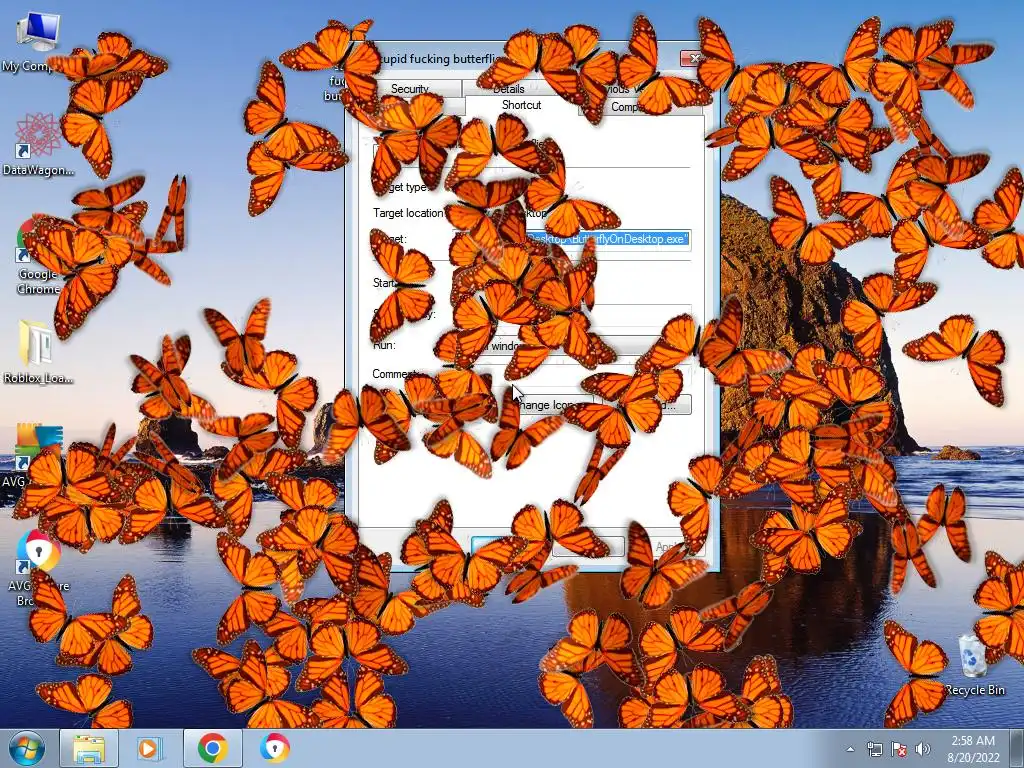Open the My Computer desktop icon

coord(37,40)
